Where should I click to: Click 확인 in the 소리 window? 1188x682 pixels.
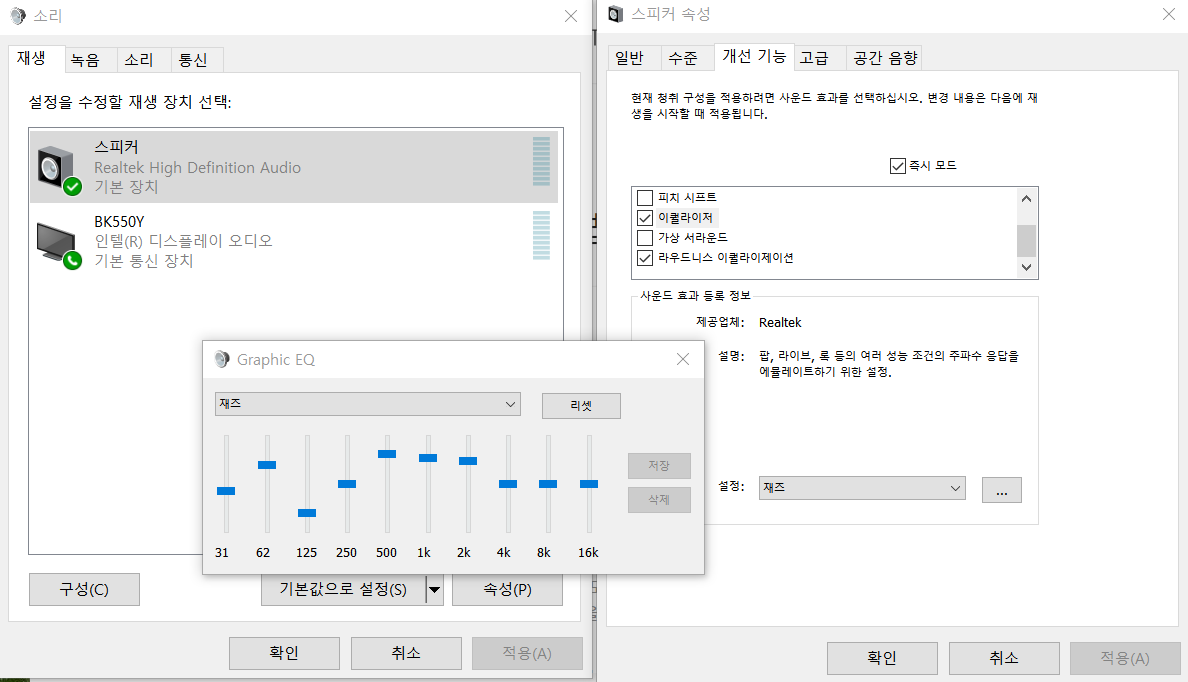[x=284, y=652]
